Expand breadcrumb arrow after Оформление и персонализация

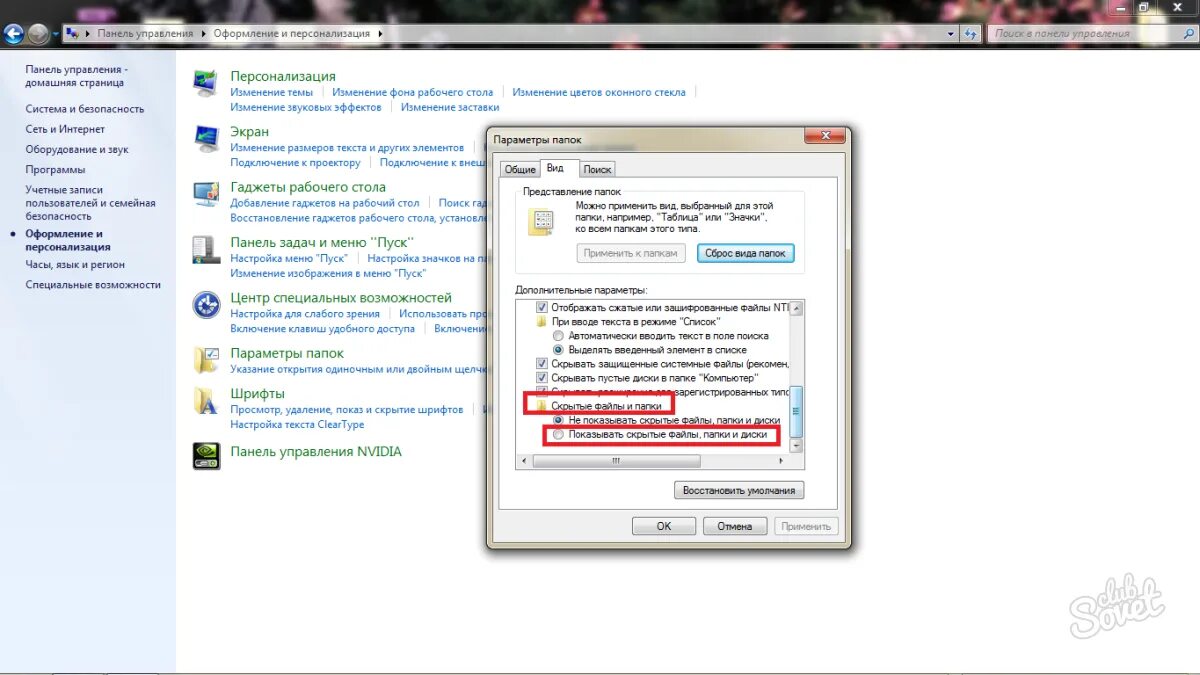[x=381, y=33]
